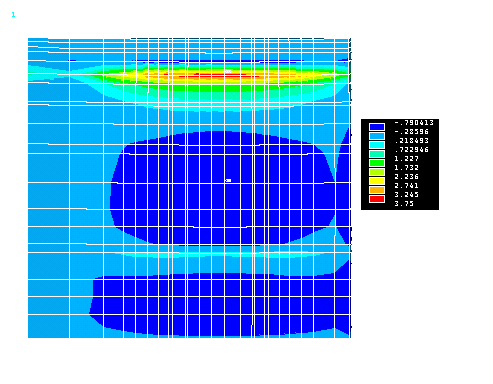Click the thin cyan band near bottom
This screenshot has width=493, height=384.
(220, 255)
